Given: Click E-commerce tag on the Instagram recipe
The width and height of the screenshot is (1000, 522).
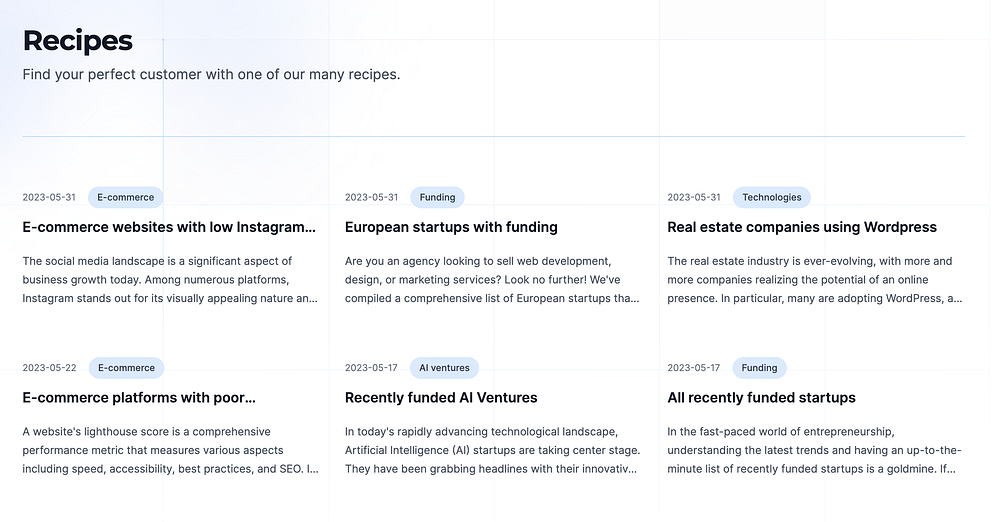Looking at the screenshot, I should (x=126, y=197).
